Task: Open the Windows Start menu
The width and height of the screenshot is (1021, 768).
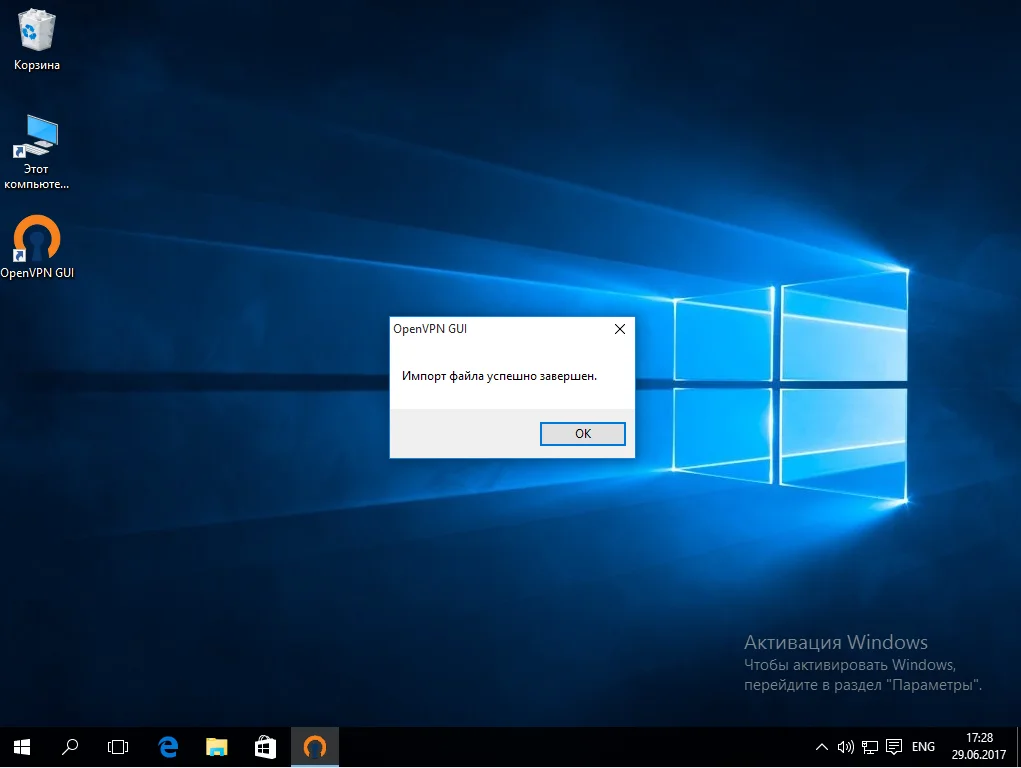Action: click(x=22, y=746)
